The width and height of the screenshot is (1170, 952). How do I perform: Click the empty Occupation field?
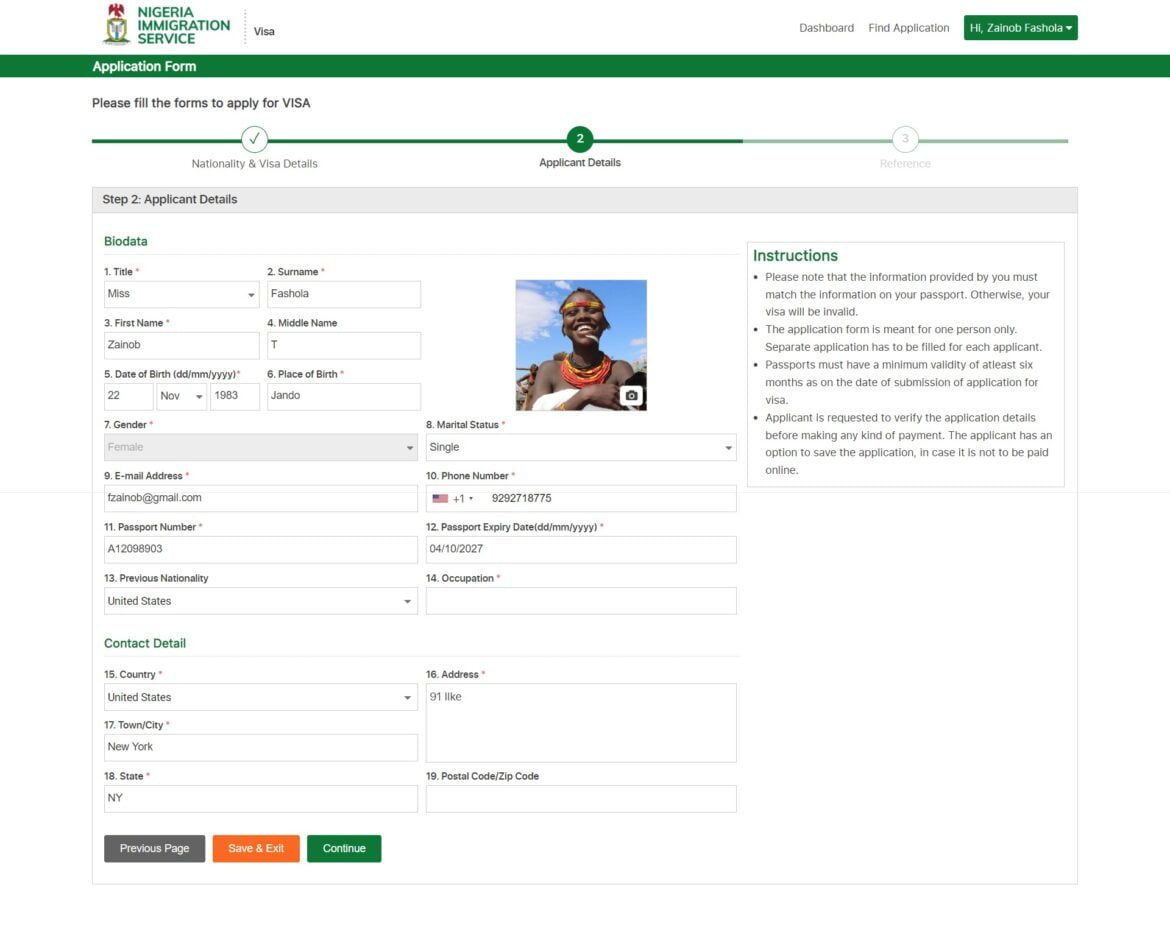click(x=580, y=601)
